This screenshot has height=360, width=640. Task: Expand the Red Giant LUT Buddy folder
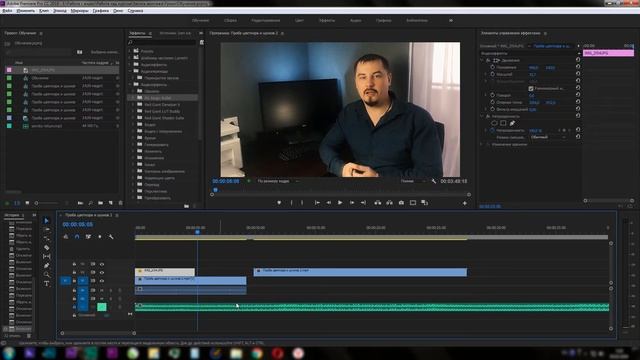(x=133, y=111)
